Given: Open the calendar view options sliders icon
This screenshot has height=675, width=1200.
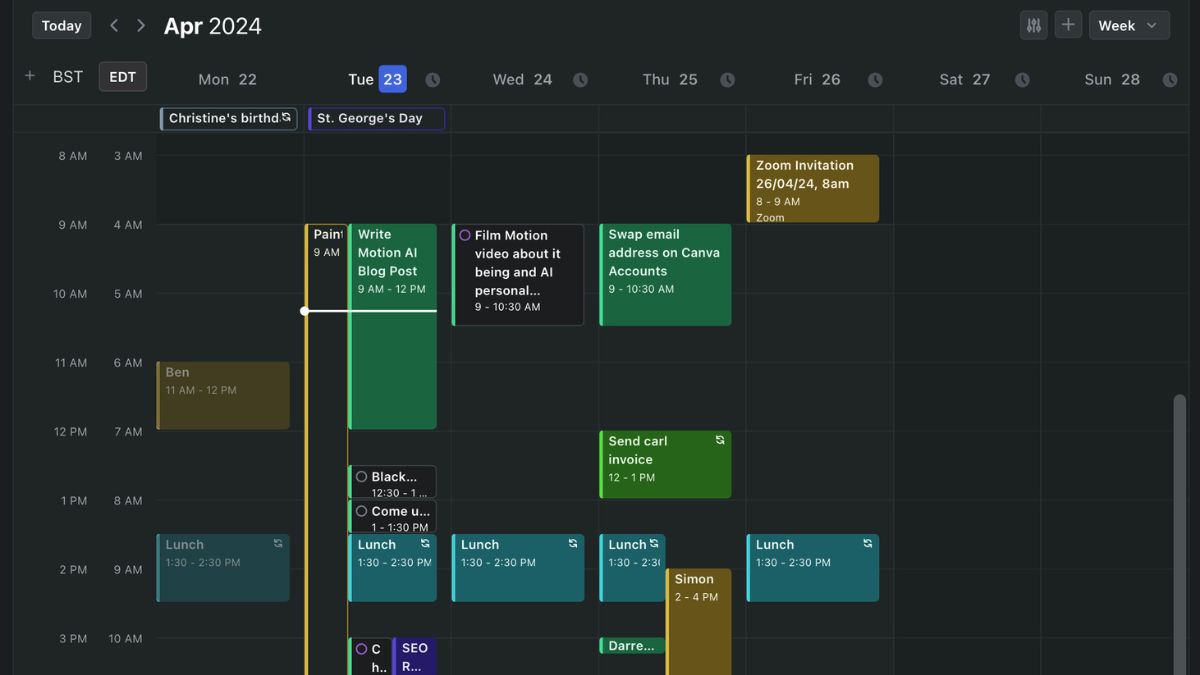Looking at the screenshot, I should [1034, 24].
